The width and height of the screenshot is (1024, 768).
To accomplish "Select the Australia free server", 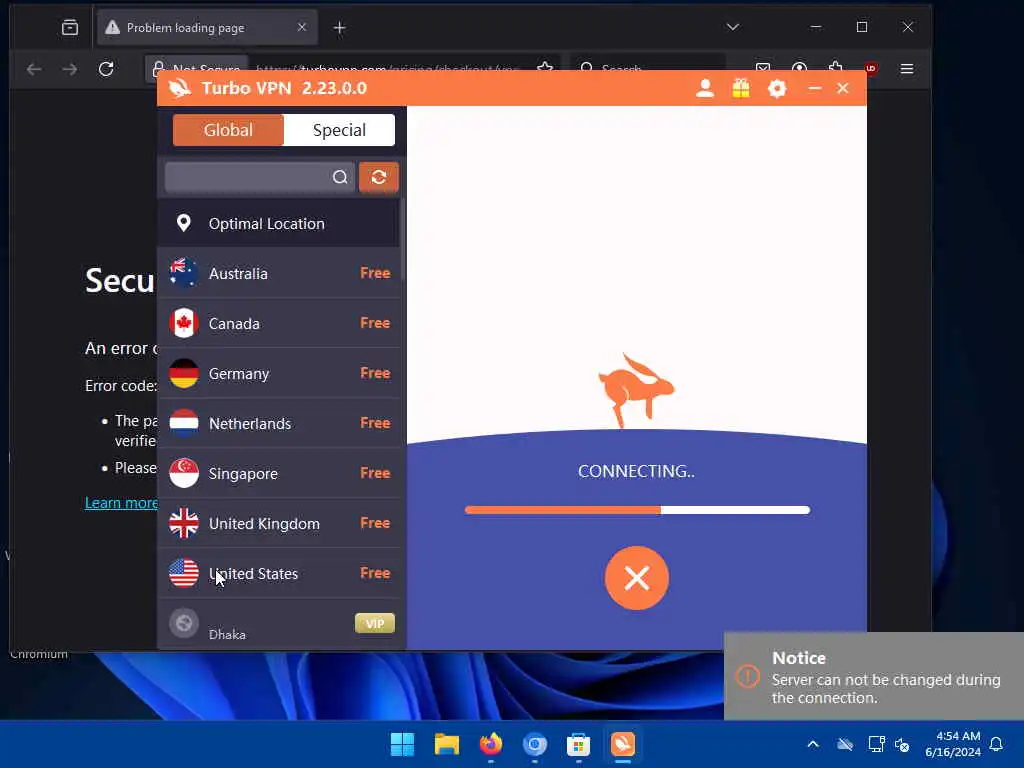I will click(x=278, y=273).
